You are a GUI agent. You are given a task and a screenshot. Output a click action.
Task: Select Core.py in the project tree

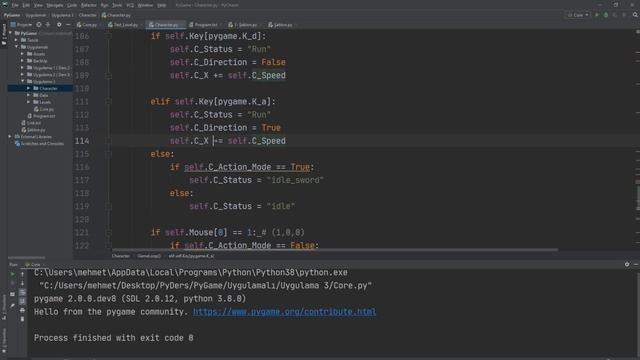point(44,109)
